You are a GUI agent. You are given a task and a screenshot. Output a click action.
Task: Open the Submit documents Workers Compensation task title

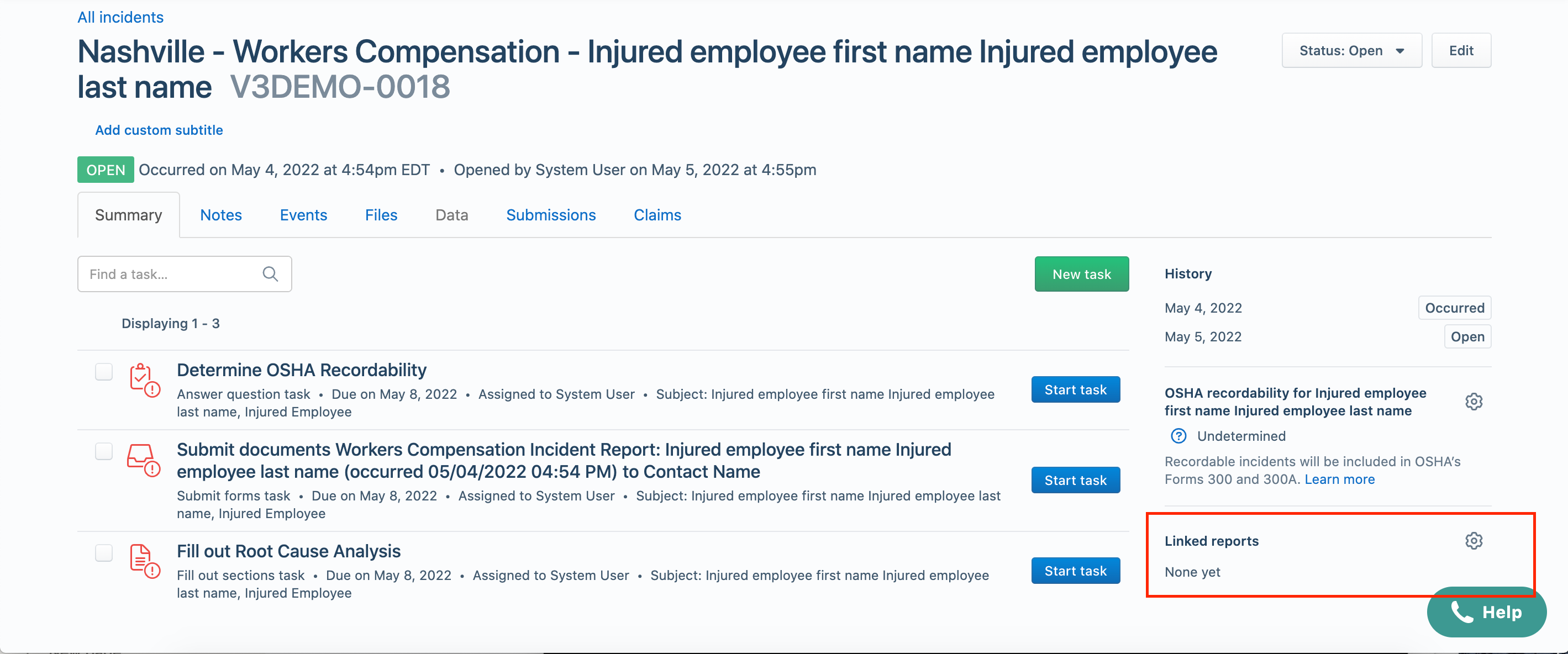point(564,461)
